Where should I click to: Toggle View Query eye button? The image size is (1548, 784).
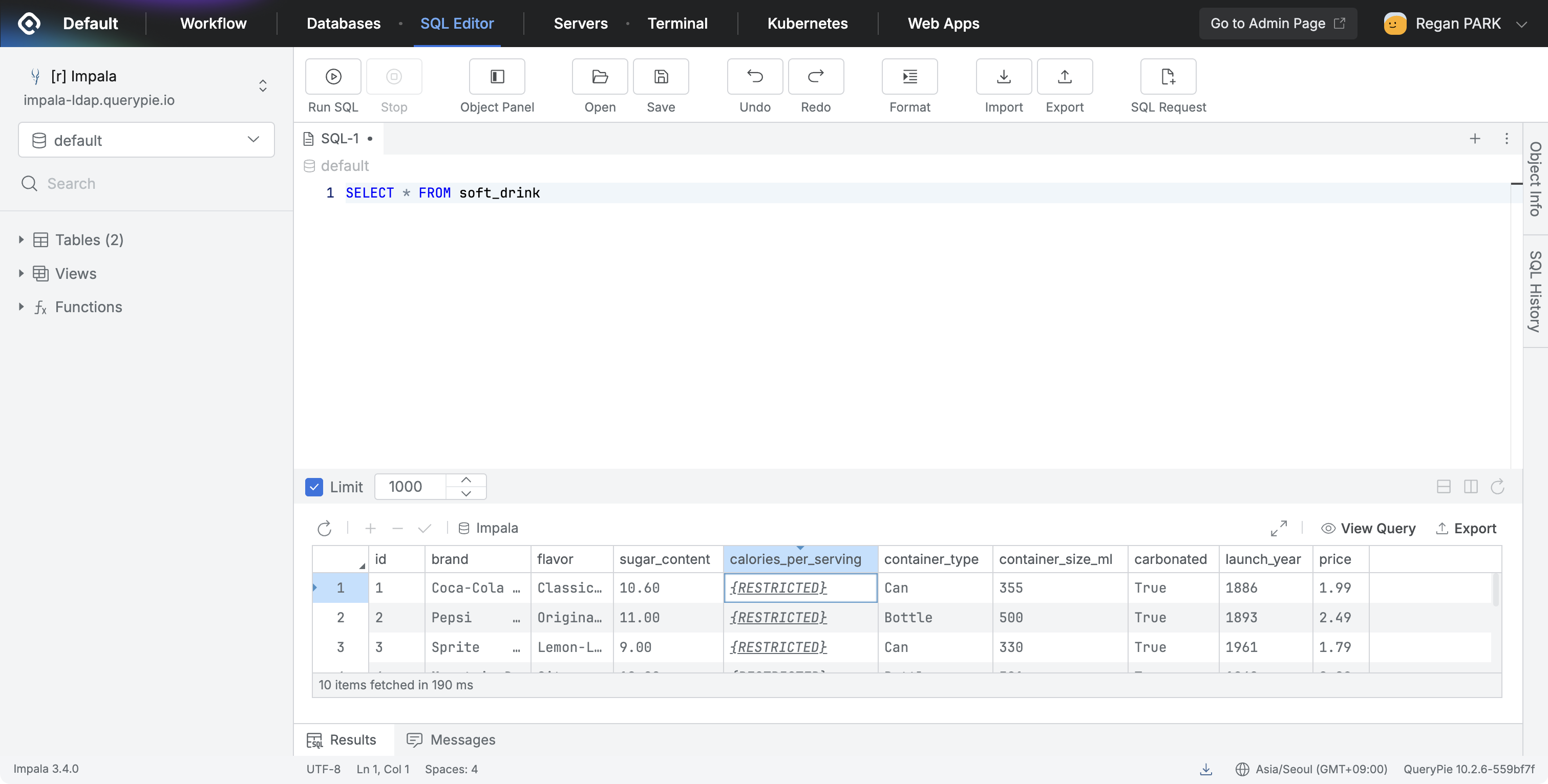coord(1368,528)
